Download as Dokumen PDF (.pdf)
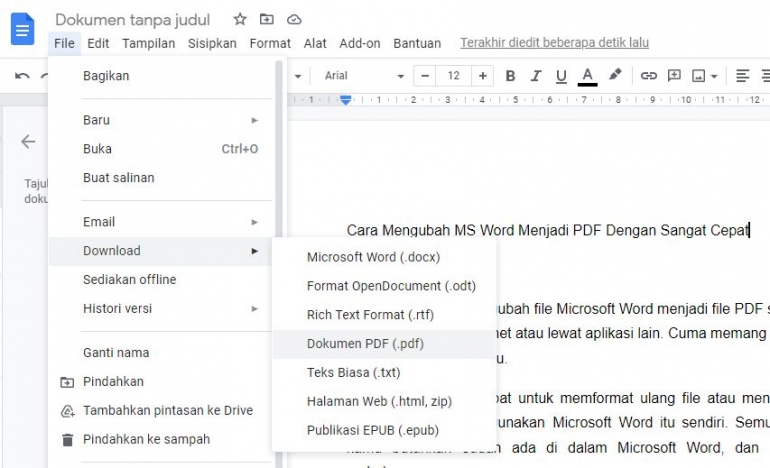The height and width of the screenshot is (468, 770). (x=384, y=344)
